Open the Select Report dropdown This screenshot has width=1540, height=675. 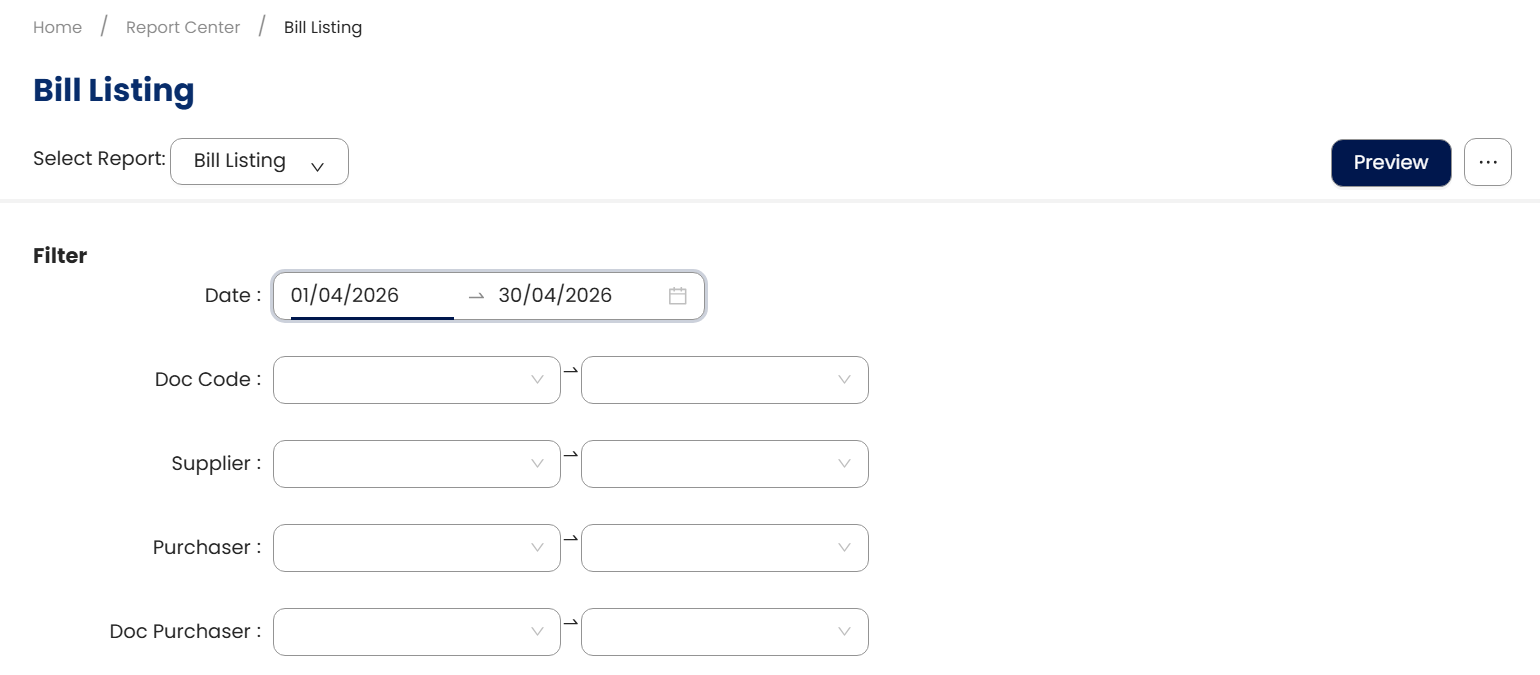click(x=259, y=162)
